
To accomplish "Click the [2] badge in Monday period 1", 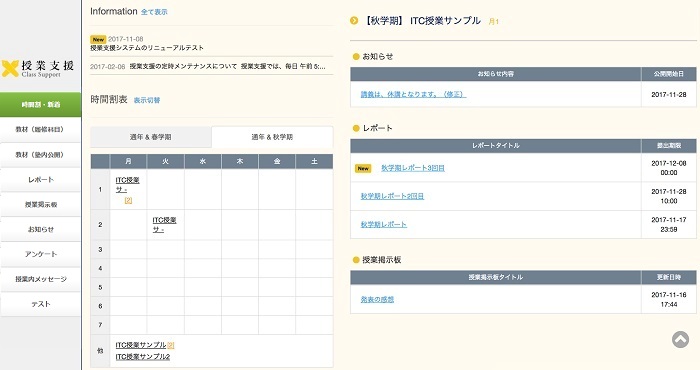I will [128, 200].
